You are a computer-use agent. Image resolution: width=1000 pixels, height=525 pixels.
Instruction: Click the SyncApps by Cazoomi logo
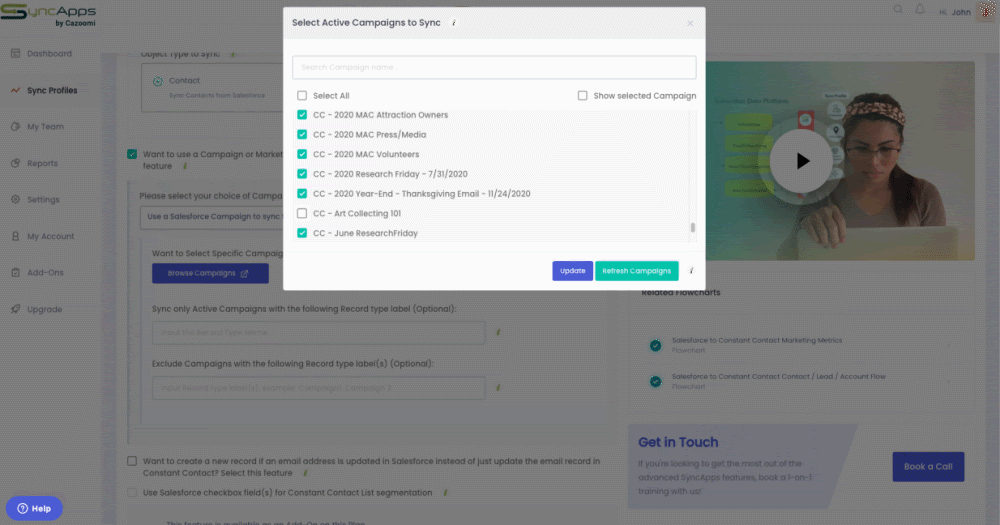48,15
